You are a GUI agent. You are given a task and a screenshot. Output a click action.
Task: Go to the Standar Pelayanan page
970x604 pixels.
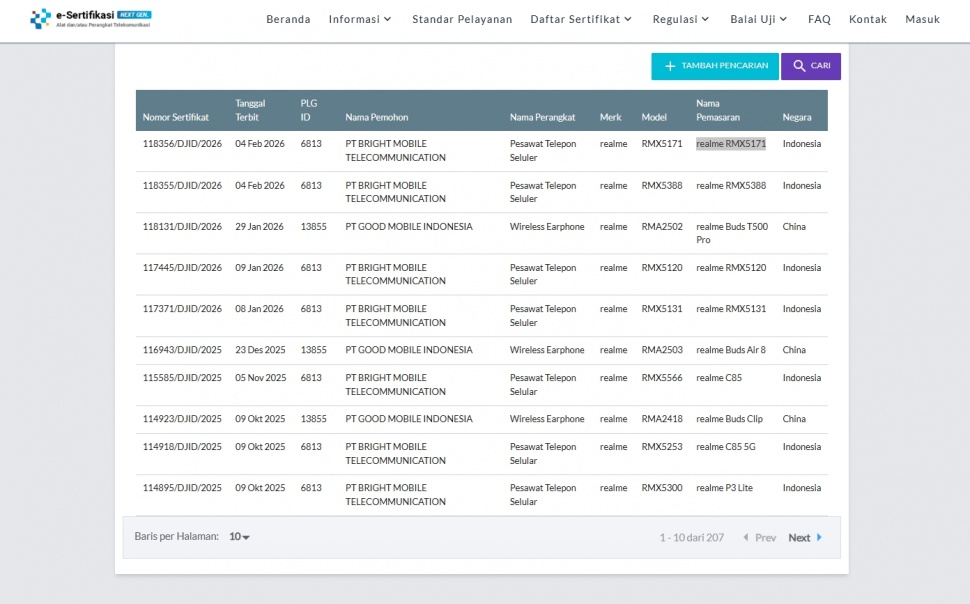click(462, 19)
